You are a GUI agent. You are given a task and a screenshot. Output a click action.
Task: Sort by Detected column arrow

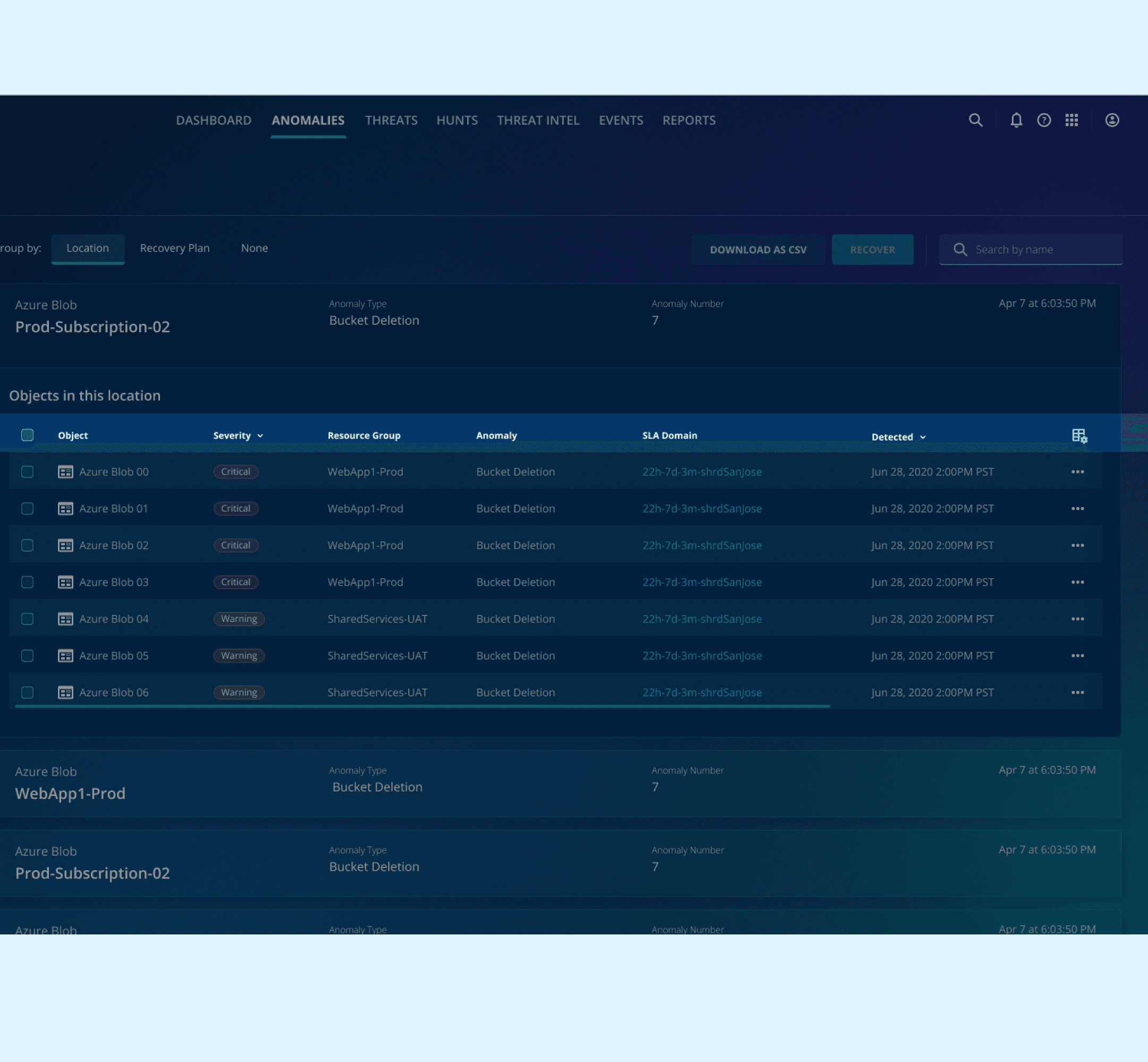coord(923,437)
